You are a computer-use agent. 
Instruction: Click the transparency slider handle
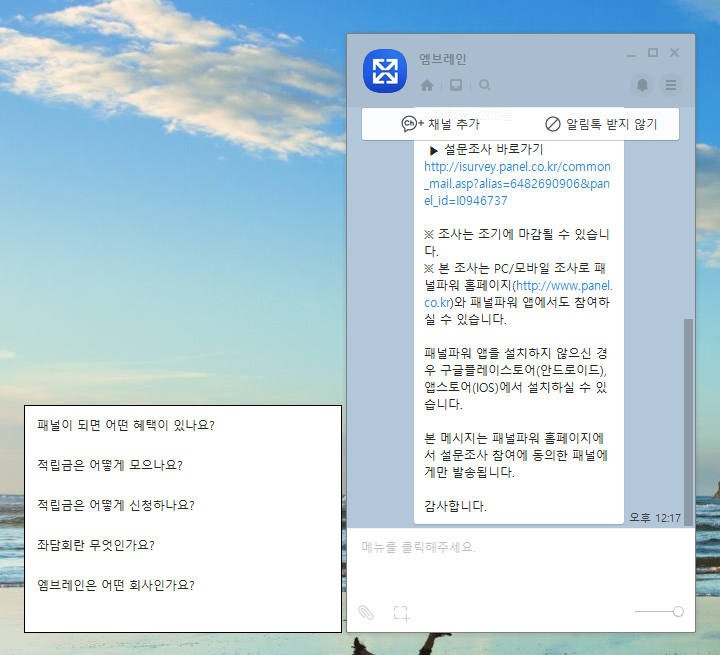[x=678, y=611]
